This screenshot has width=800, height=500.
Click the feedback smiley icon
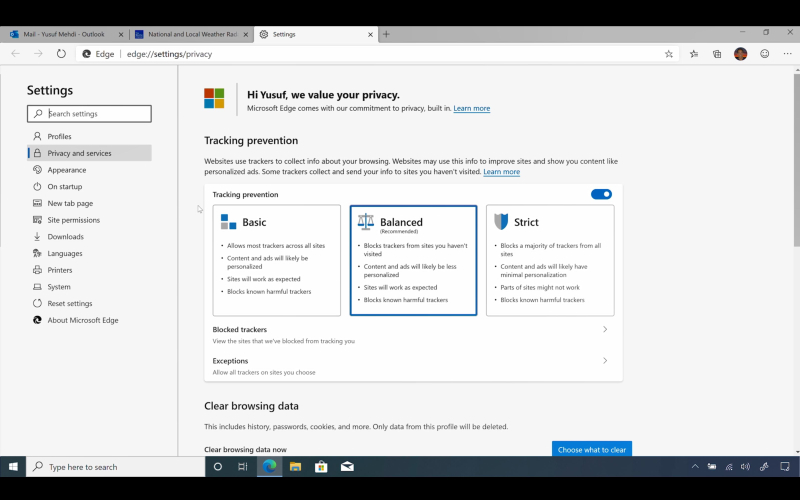point(764,54)
